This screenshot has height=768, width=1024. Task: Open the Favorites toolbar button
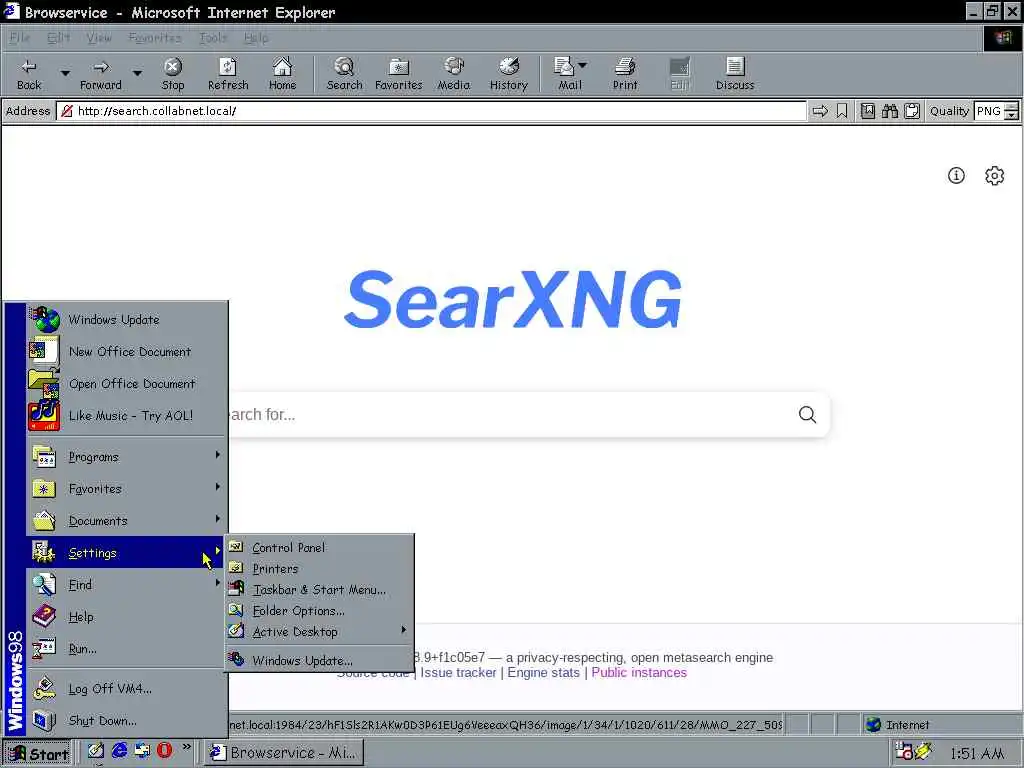(x=398, y=74)
